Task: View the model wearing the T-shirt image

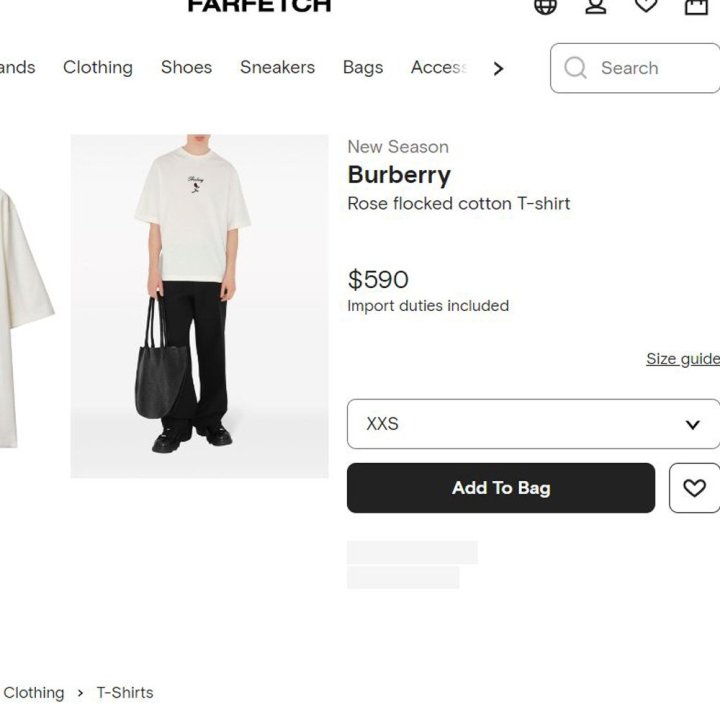Action: pos(199,306)
